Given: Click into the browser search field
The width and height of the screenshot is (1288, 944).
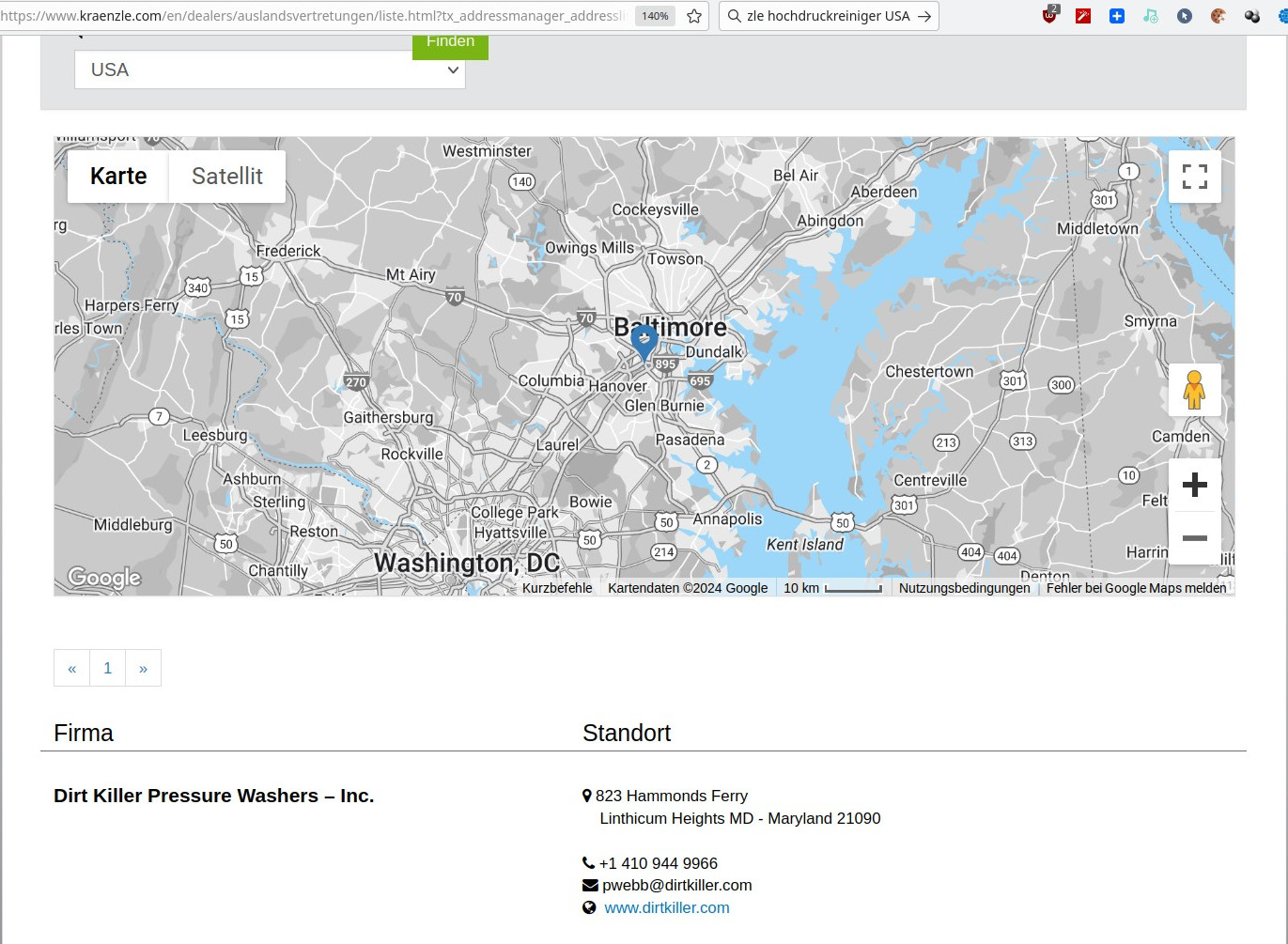Looking at the screenshot, I should pyautogui.click(x=828, y=16).
